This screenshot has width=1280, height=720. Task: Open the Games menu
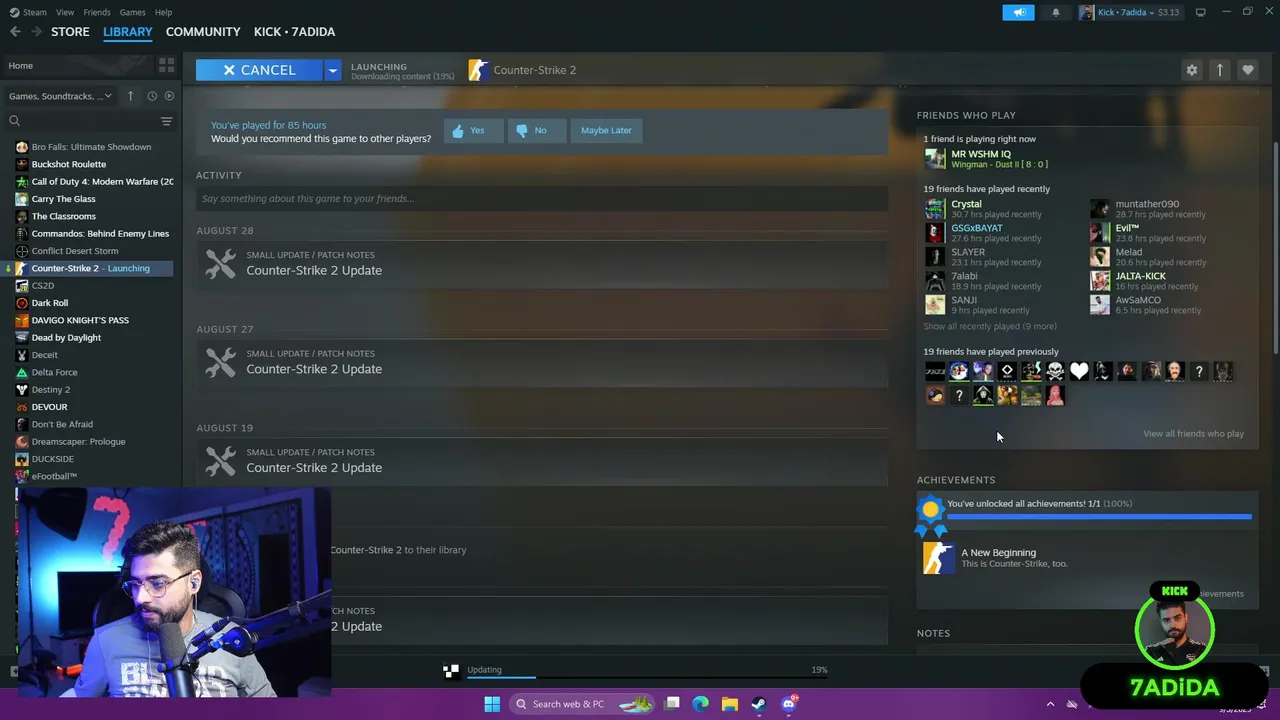[x=132, y=12]
